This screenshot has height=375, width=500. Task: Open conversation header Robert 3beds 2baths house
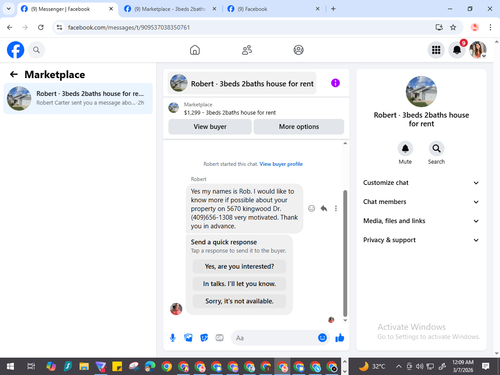pyautogui.click(x=242, y=83)
